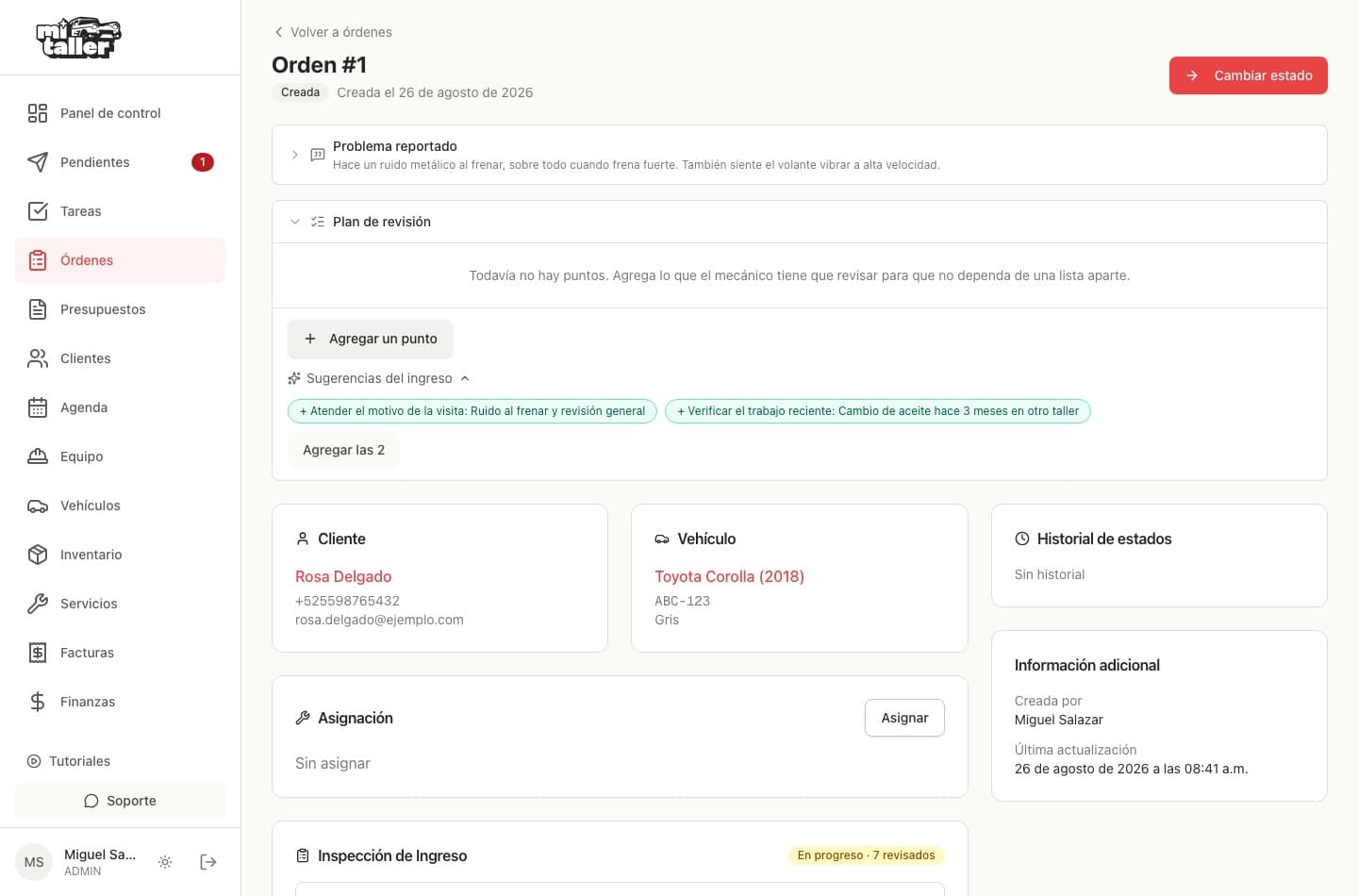This screenshot has width=1358, height=896.
Task: Expand the Problema reportado section
Action: (294, 155)
